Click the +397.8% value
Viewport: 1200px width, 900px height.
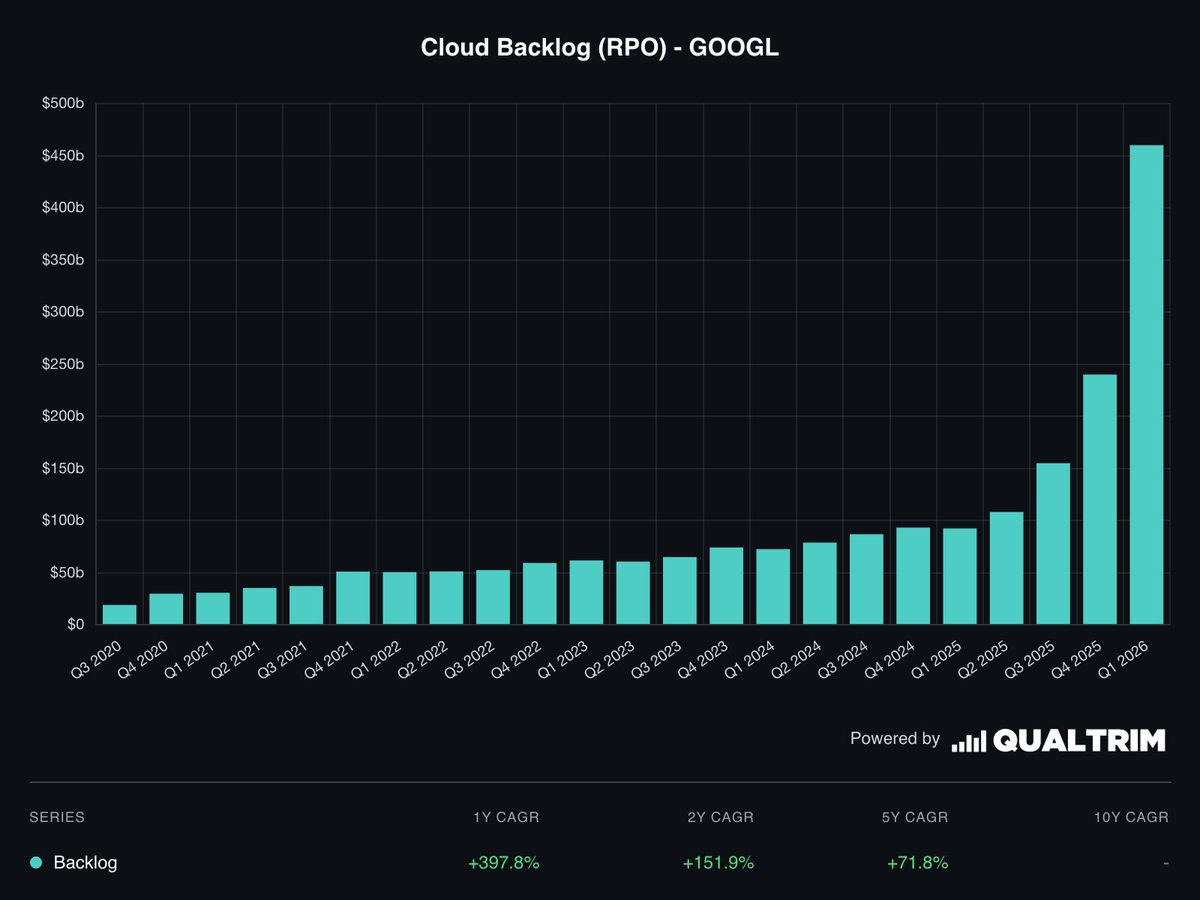[503, 862]
